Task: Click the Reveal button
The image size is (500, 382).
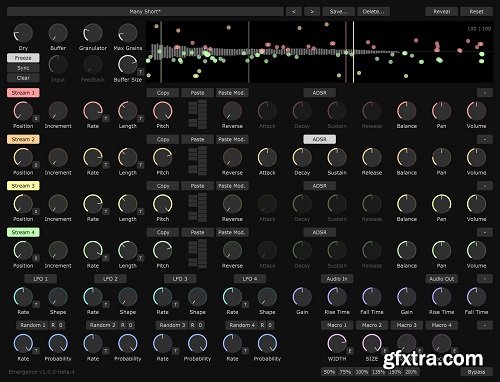Action: pos(442,12)
